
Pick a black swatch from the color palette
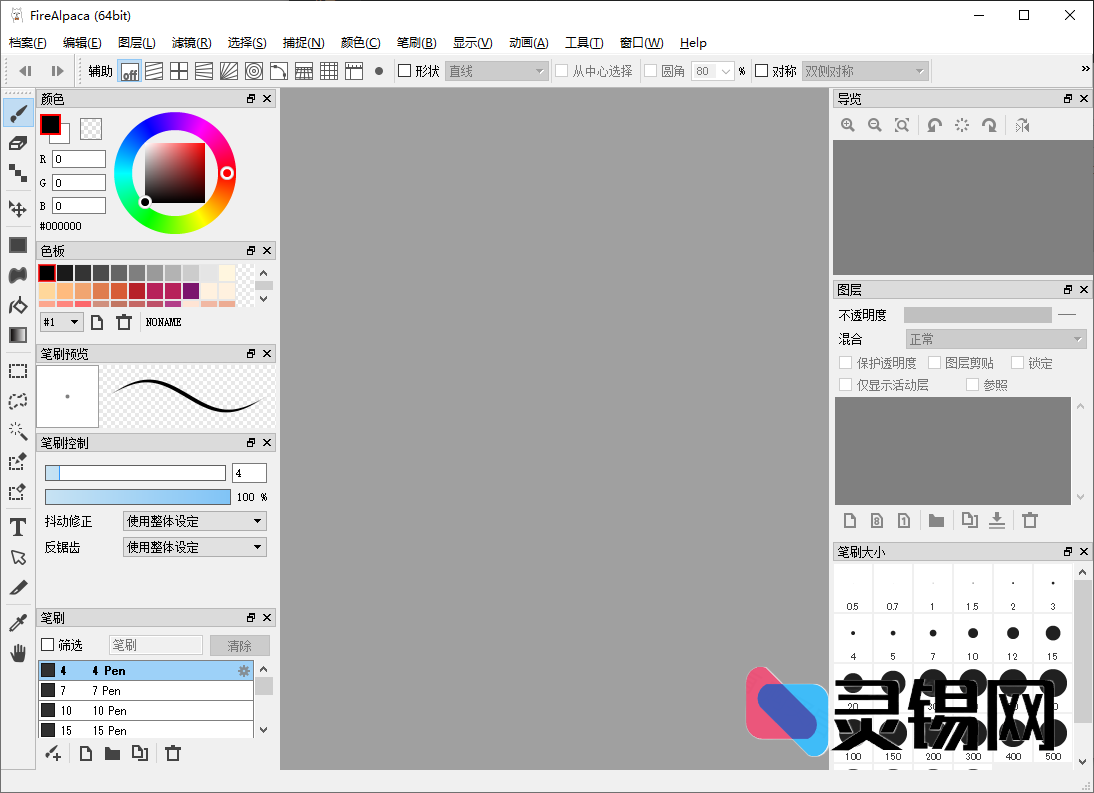(46, 271)
